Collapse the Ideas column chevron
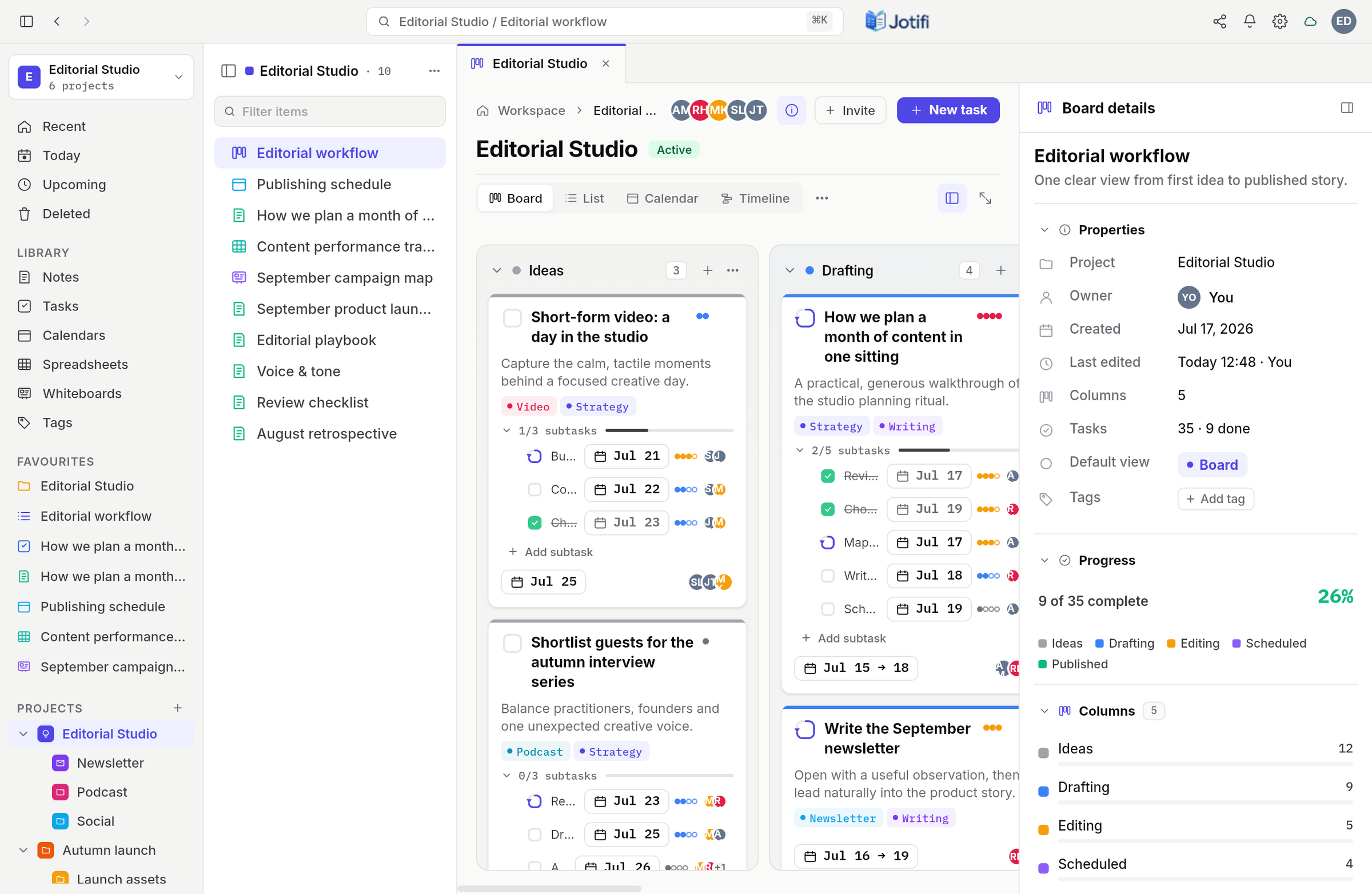 (496, 270)
